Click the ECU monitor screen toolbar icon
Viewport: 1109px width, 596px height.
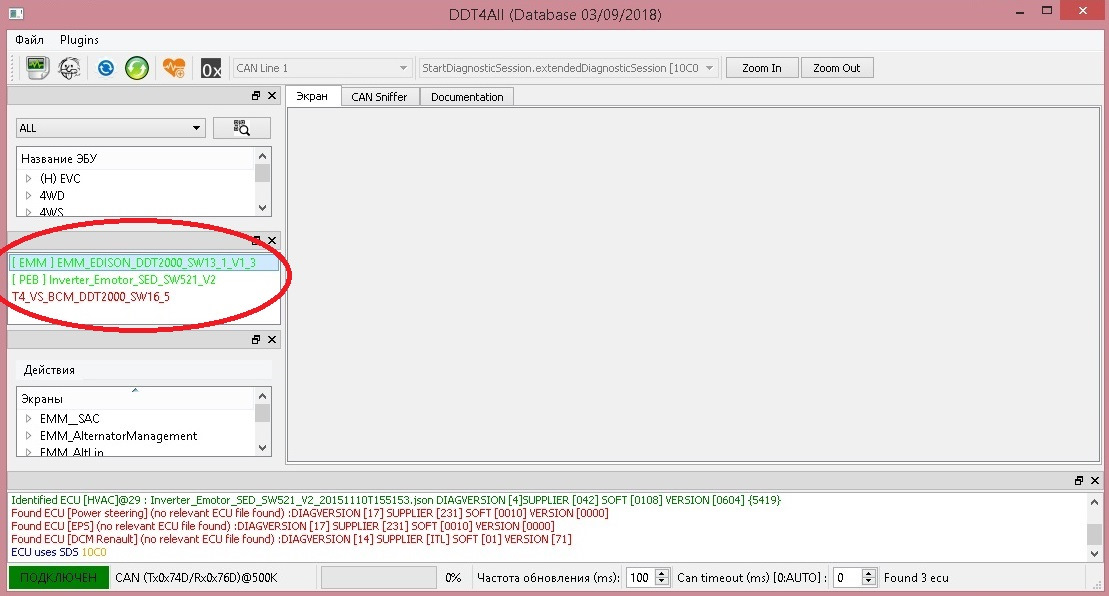(37, 68)
